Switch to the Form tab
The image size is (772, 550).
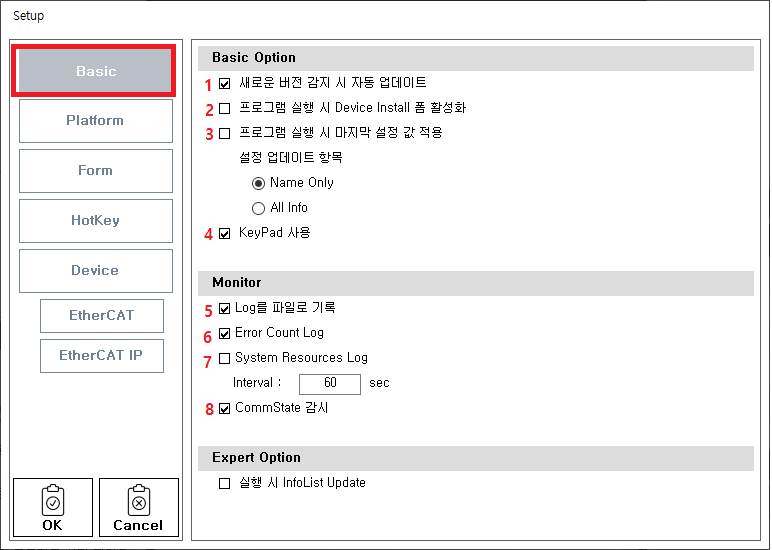(96, 171)
